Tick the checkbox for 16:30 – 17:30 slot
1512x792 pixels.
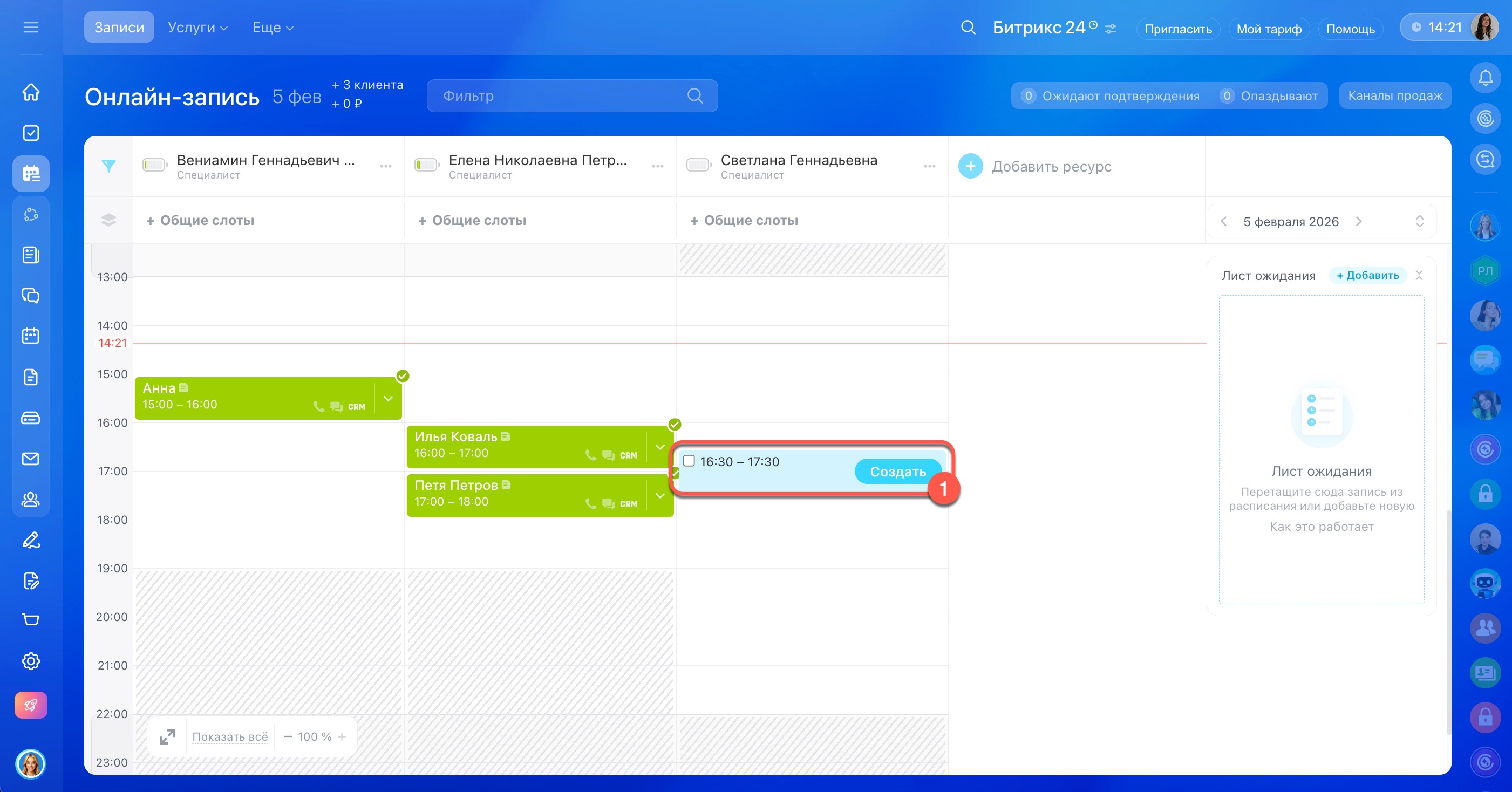pyautogui.click(x=689, y=461)
